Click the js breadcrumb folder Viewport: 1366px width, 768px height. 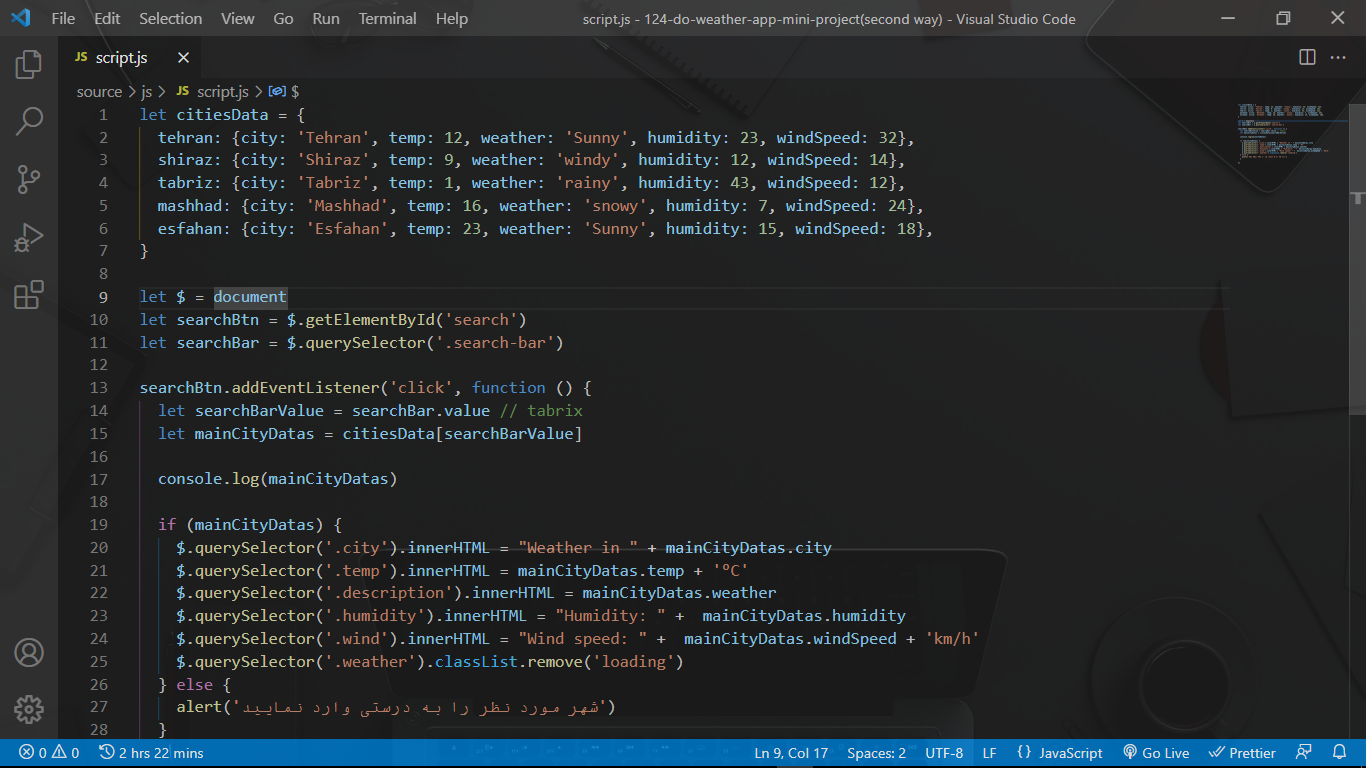[x=147, y=91]
